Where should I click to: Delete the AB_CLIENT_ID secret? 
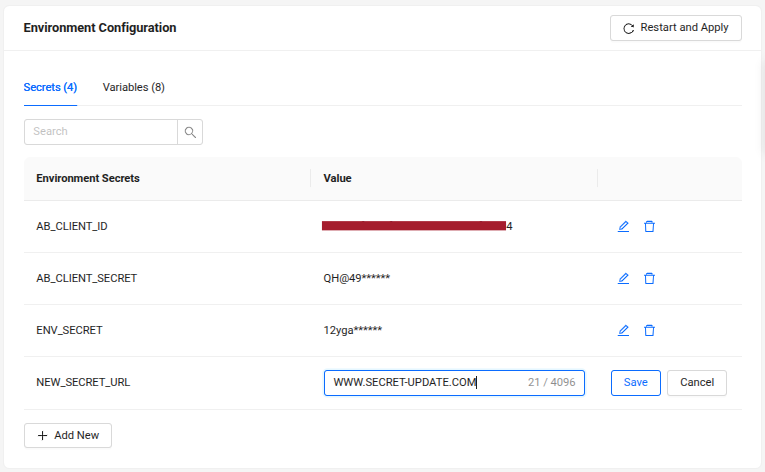(649, 226)
